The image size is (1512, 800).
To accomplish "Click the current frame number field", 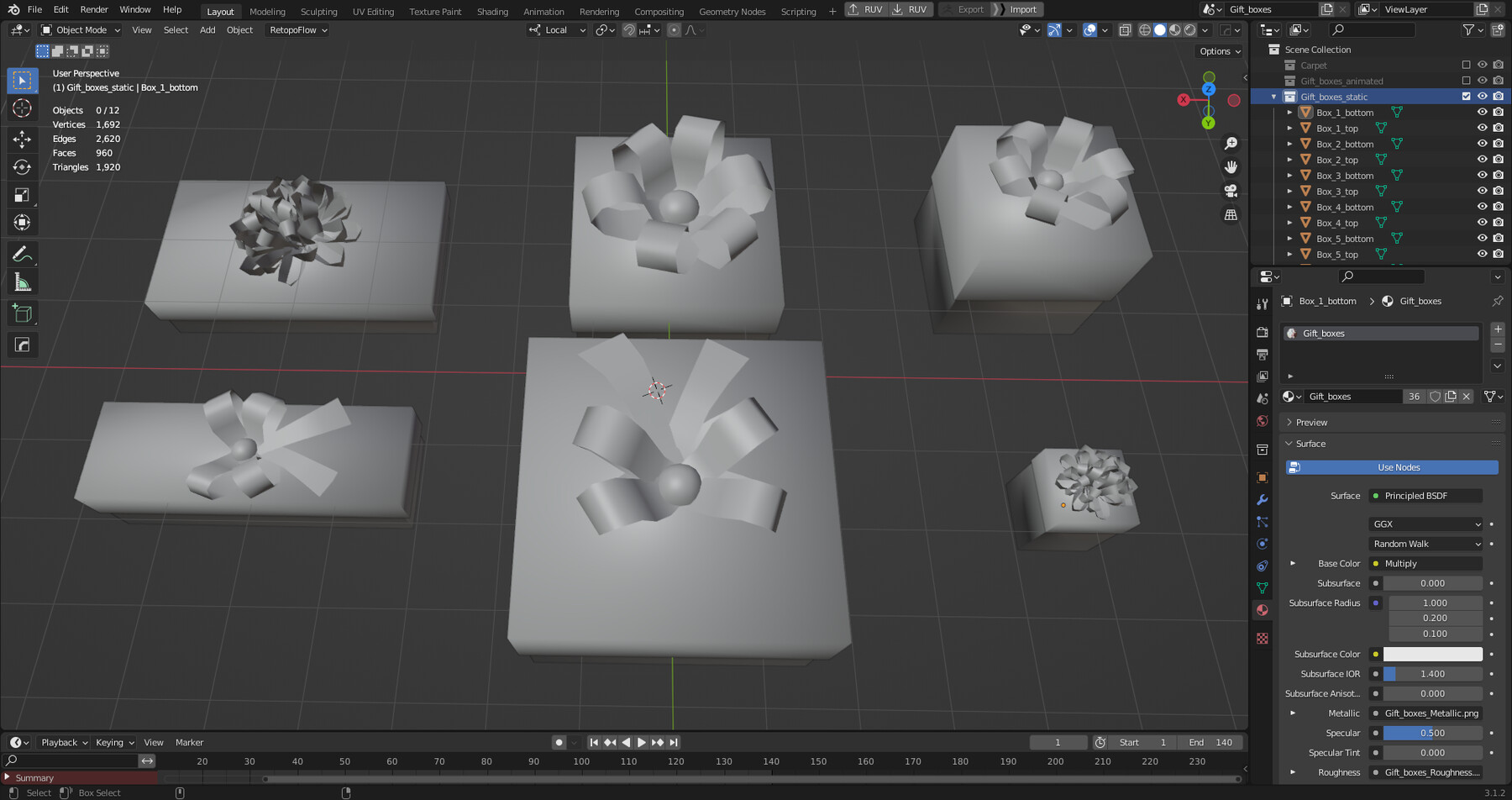I will click(x=1058, y=742).
